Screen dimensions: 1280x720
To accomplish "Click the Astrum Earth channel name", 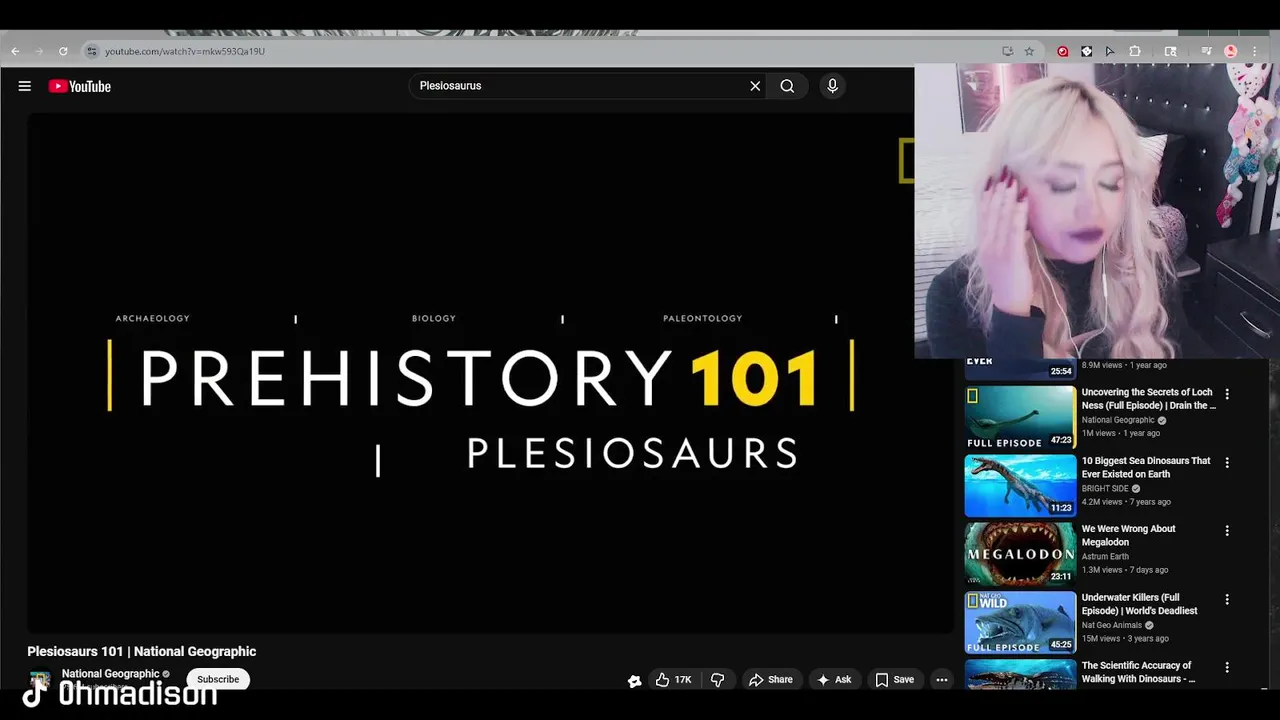I will 1105,557.
